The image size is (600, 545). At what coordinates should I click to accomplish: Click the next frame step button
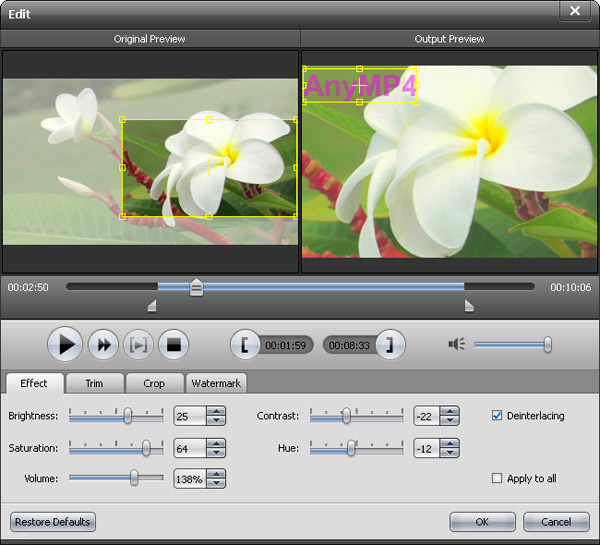point(138,345)
